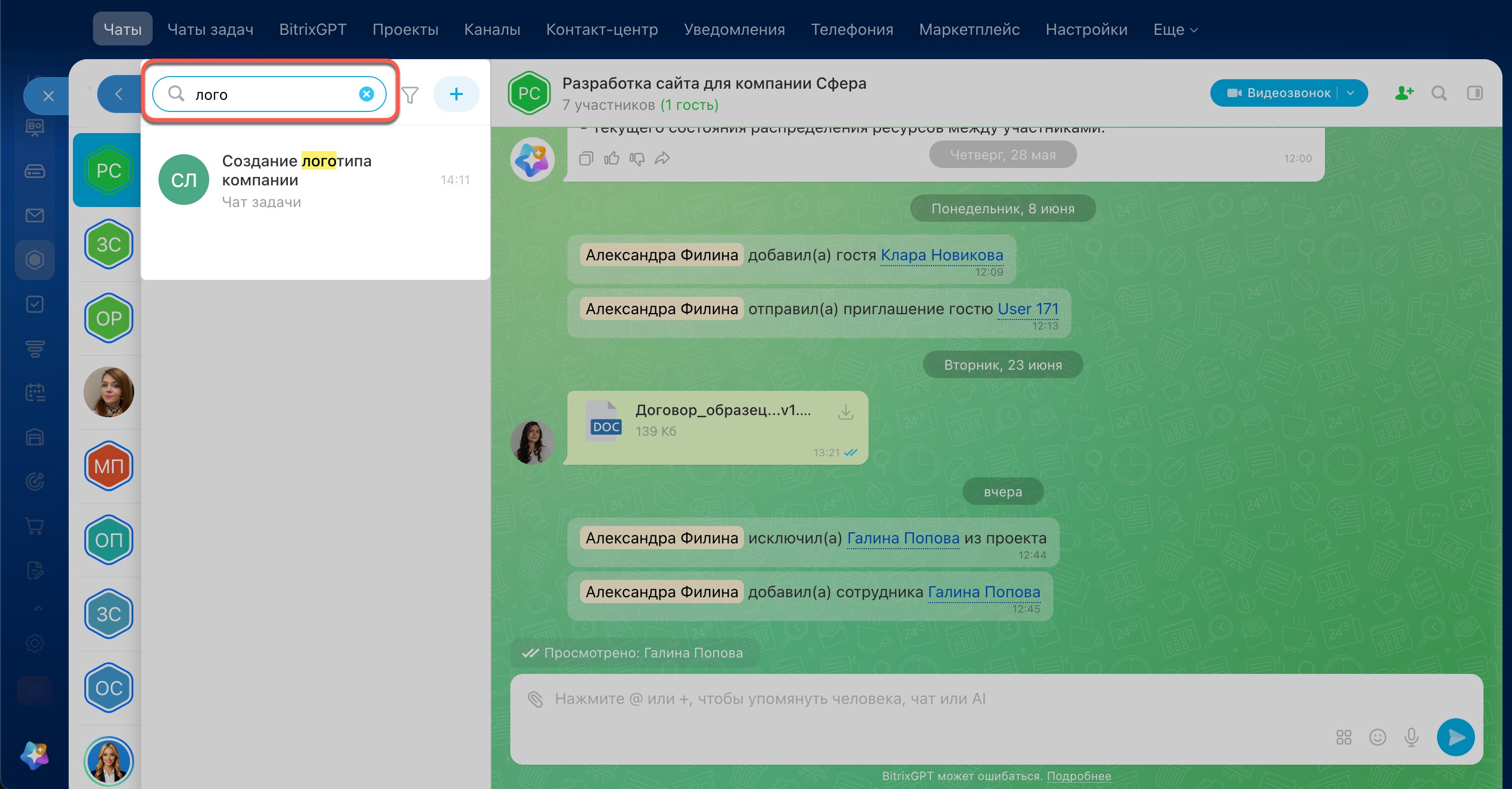Dislike the BitrixGPT response with thumbs down
The image size is (1512, 789).
636,158
